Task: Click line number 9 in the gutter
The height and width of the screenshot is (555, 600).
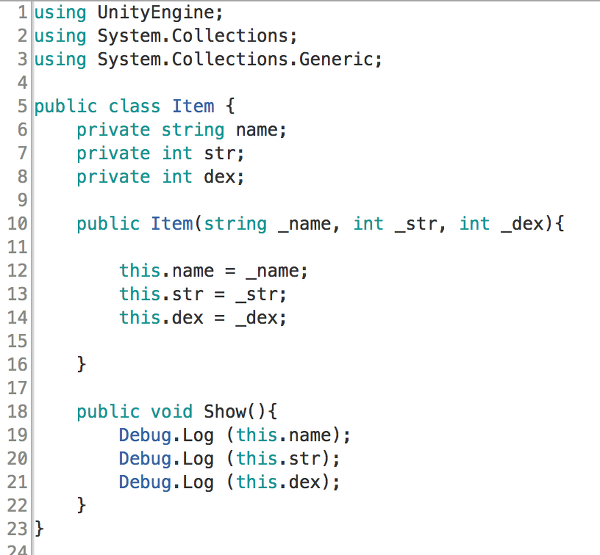Action: pos(23,200)
